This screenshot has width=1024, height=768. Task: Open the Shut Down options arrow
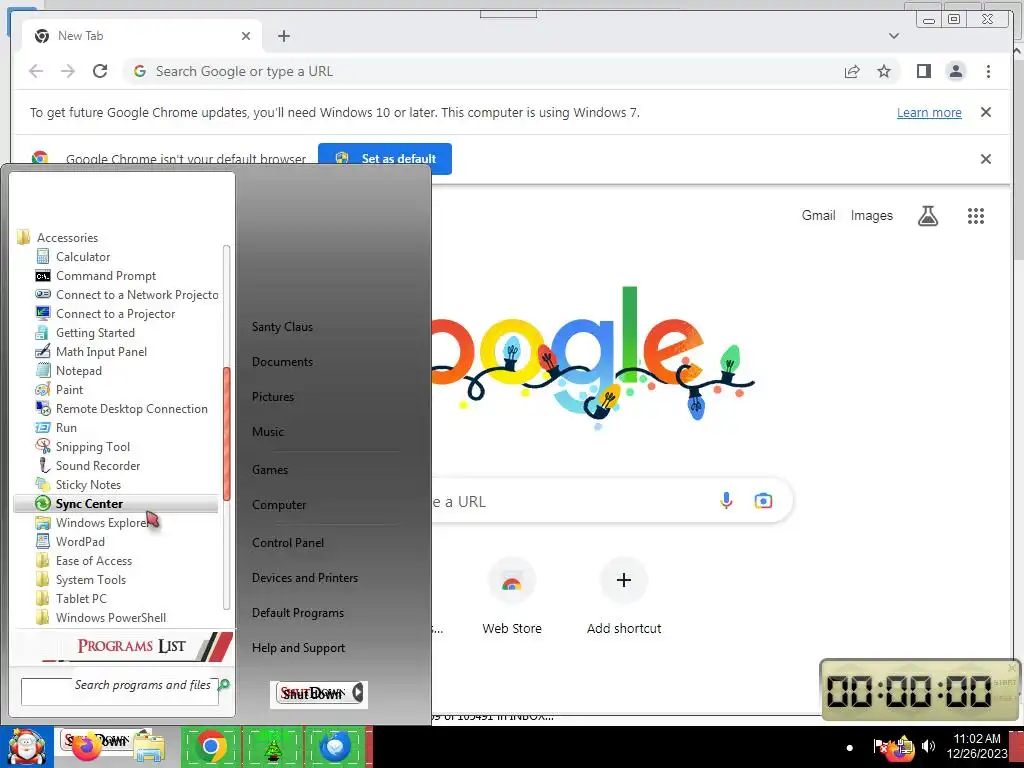[x=358, y=692]
